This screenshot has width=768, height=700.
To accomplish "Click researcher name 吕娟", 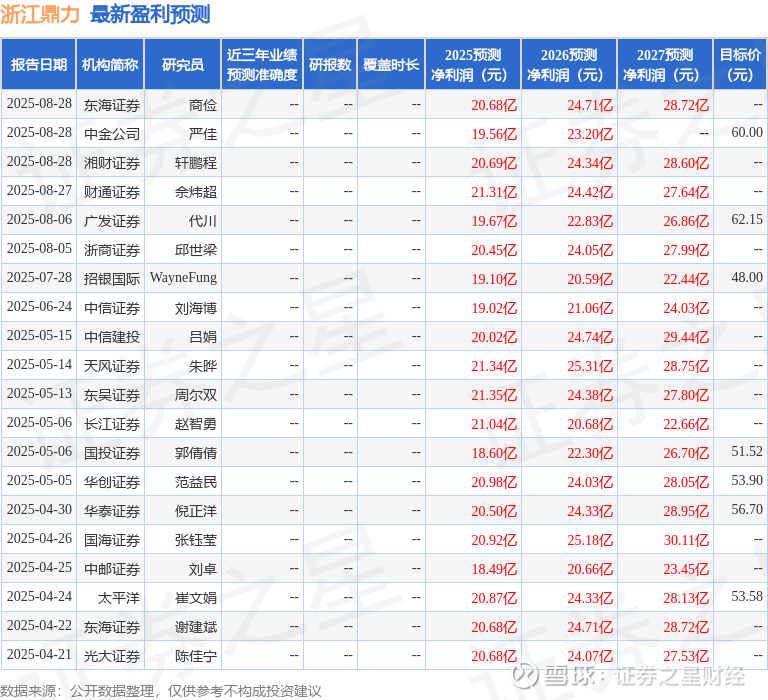I will (202, 337).
